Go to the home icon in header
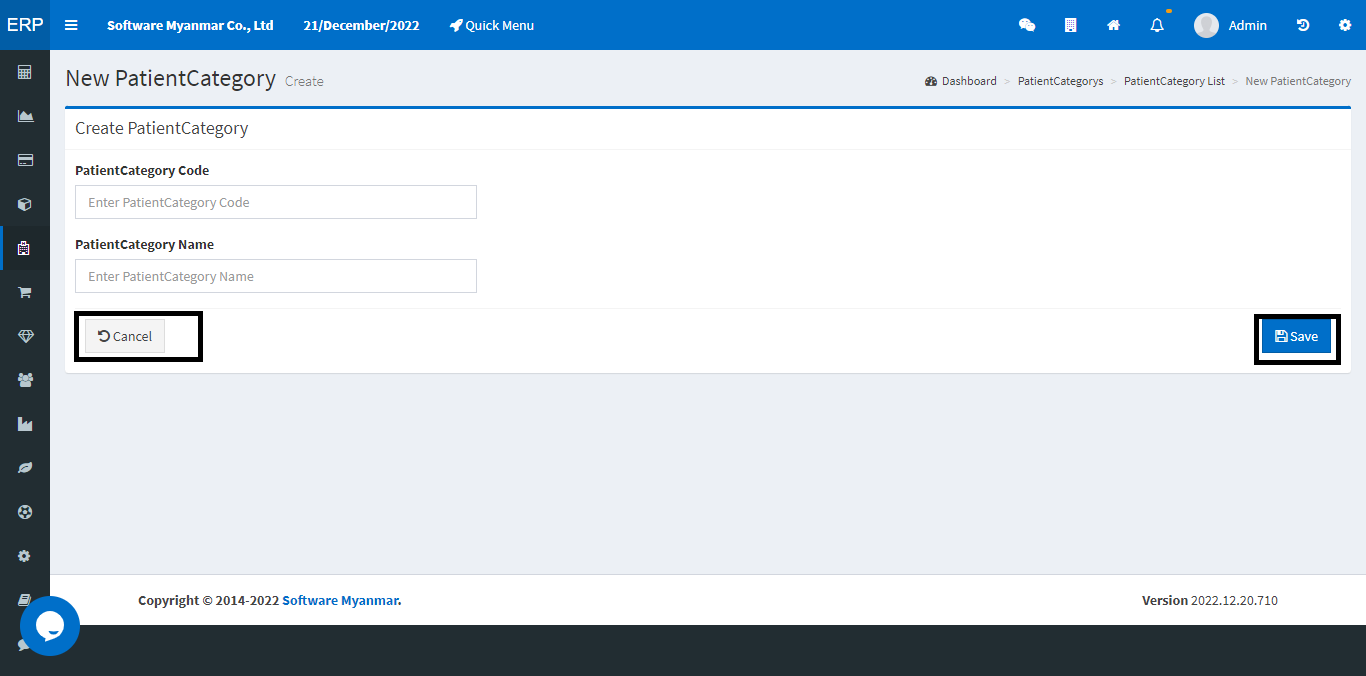This screenshot has height=676, width=1366. [x=1113, y=25]
